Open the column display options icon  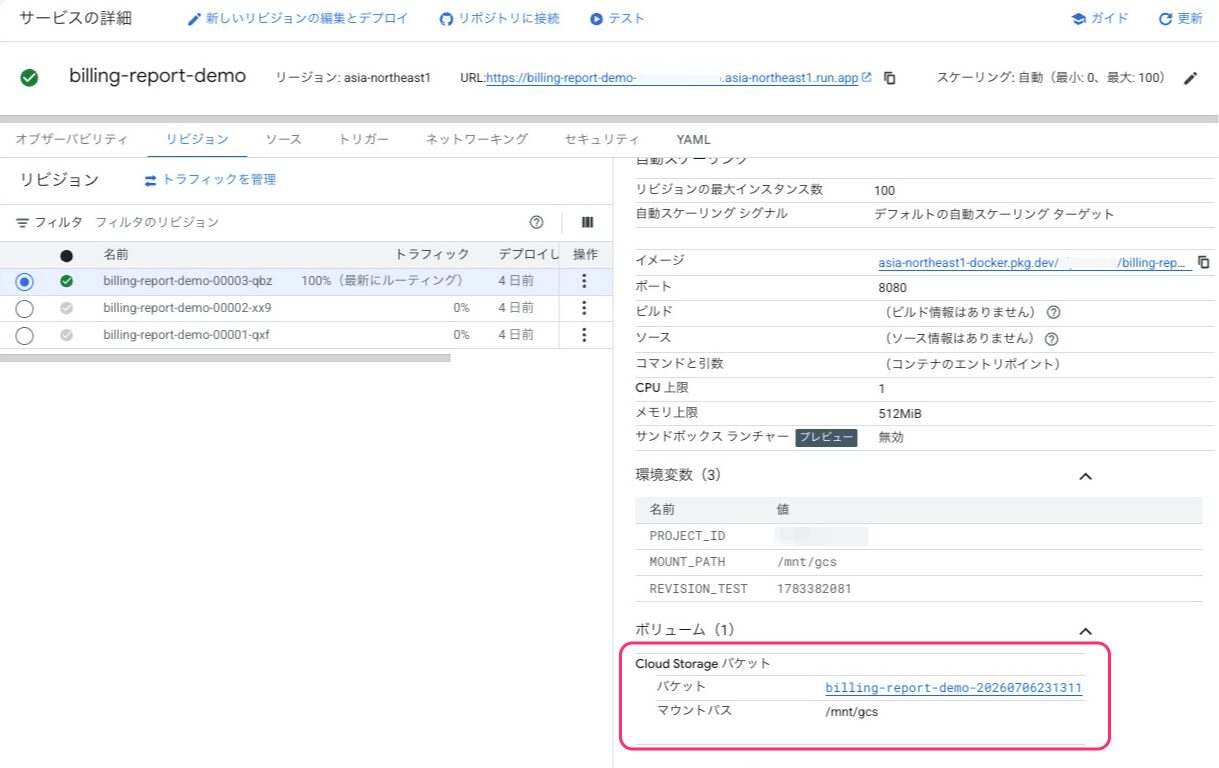click(588, 222)
